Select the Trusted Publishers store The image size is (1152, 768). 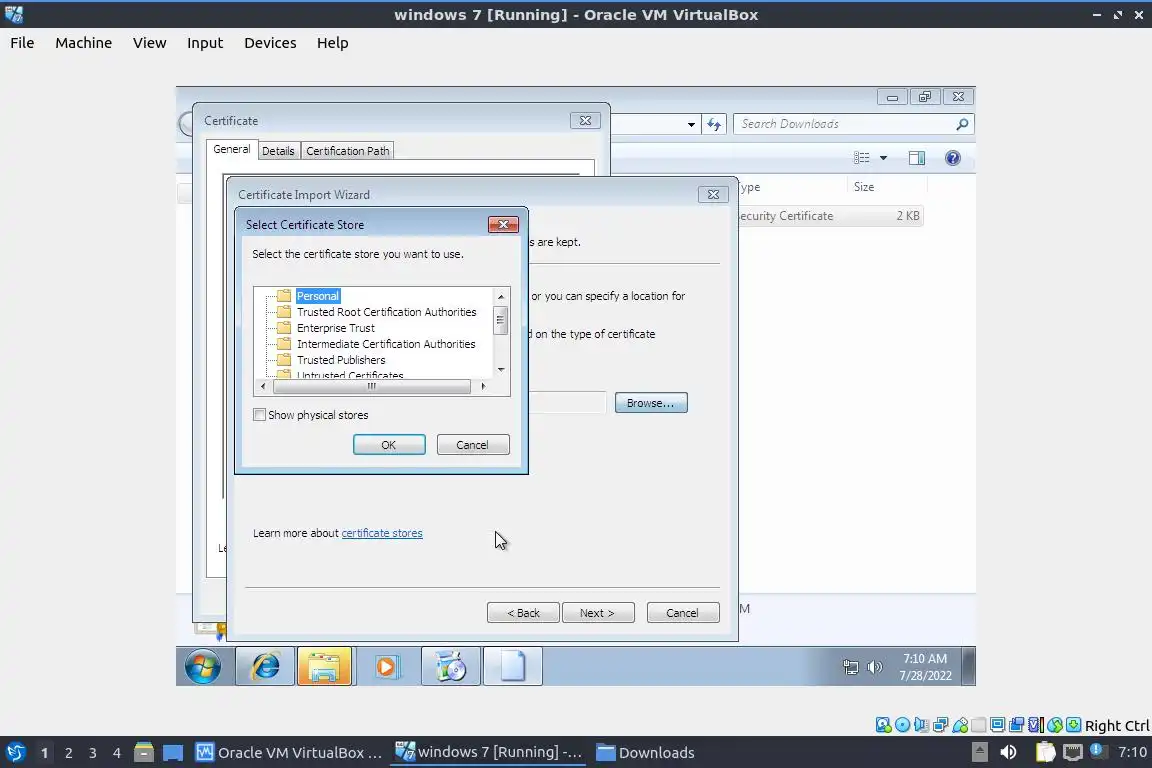pyautogui.click(x=341, y=360)
